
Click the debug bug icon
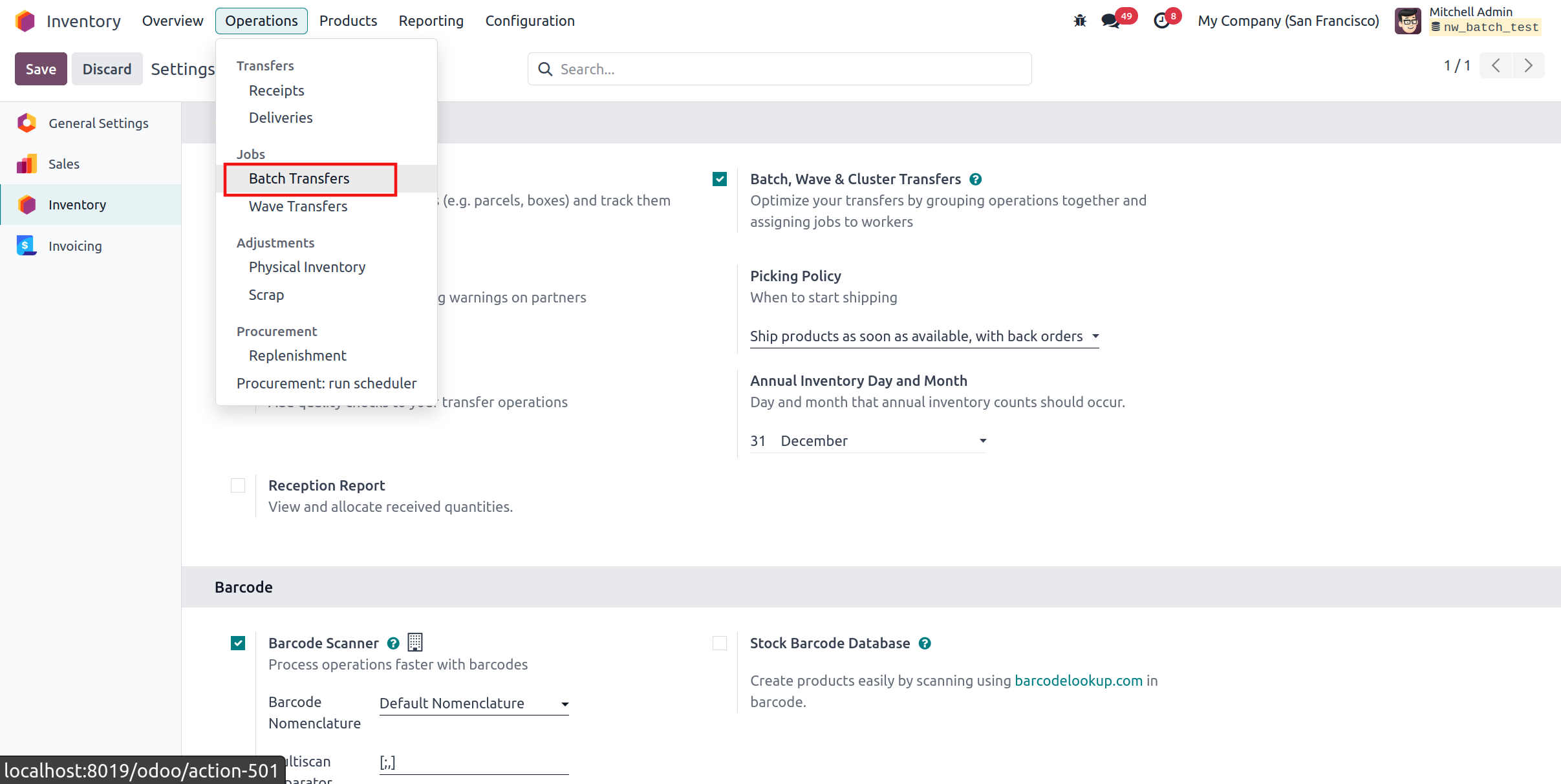1080,21
